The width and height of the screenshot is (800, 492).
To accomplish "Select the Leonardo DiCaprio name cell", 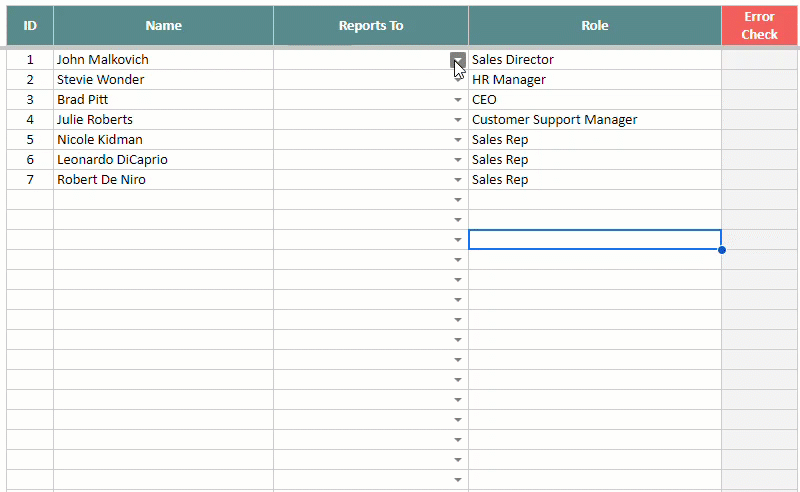I will tap(163, 160).
